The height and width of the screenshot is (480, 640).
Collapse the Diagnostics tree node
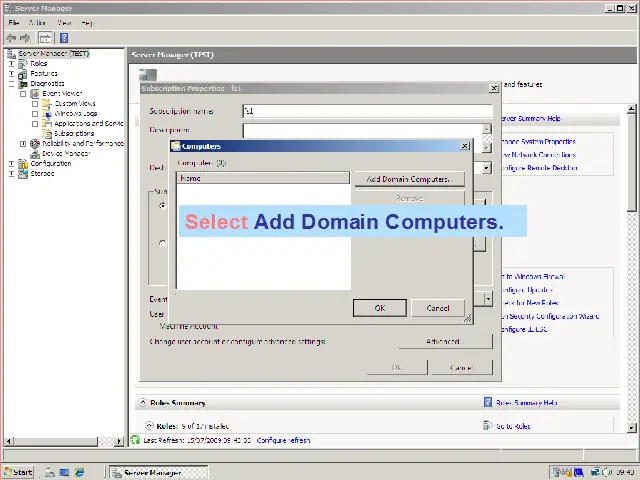[x=11, y=84]
